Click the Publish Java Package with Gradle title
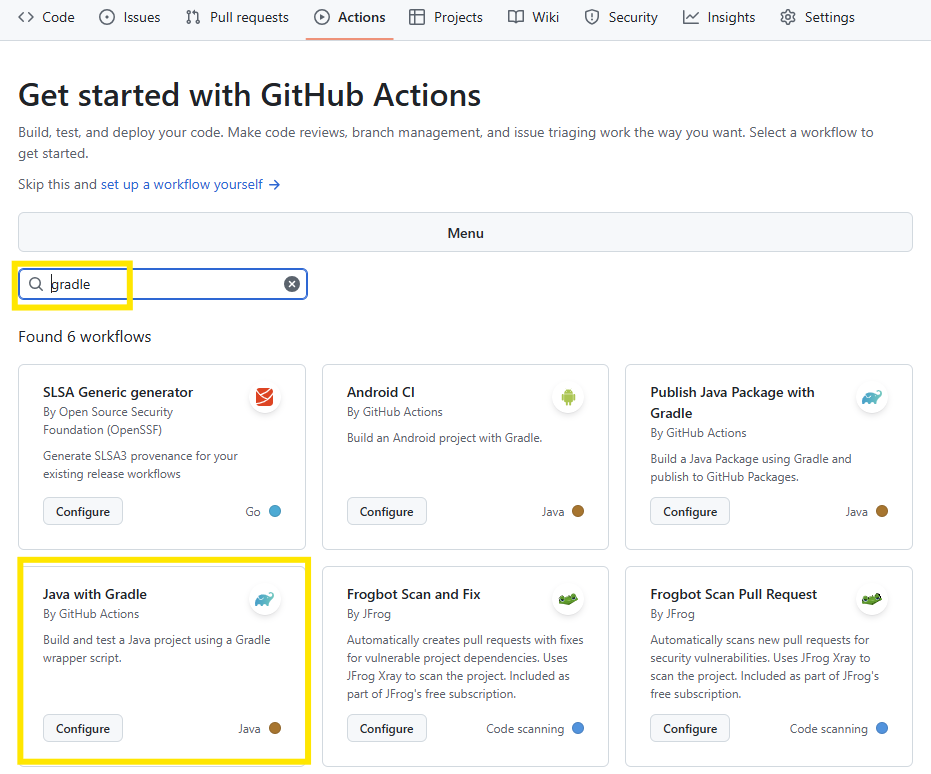Screen dimensions: 931x774 732,402
